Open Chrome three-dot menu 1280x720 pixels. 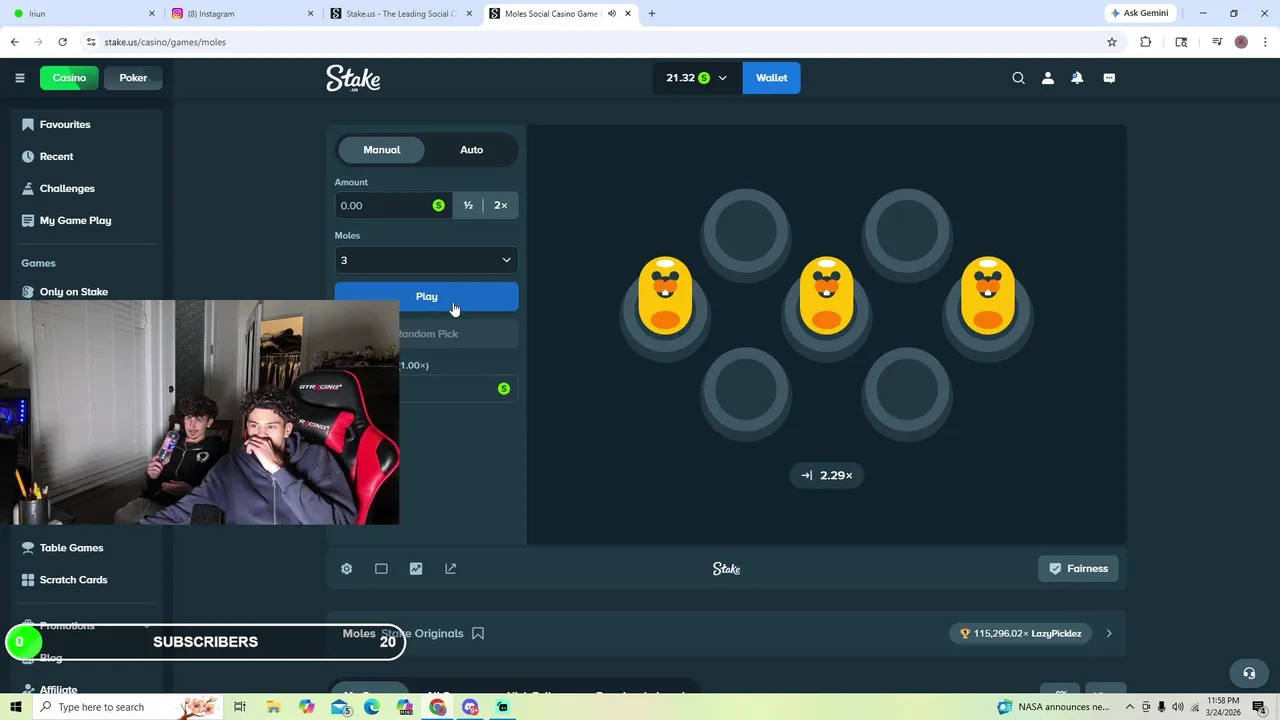click(1264, 42)
